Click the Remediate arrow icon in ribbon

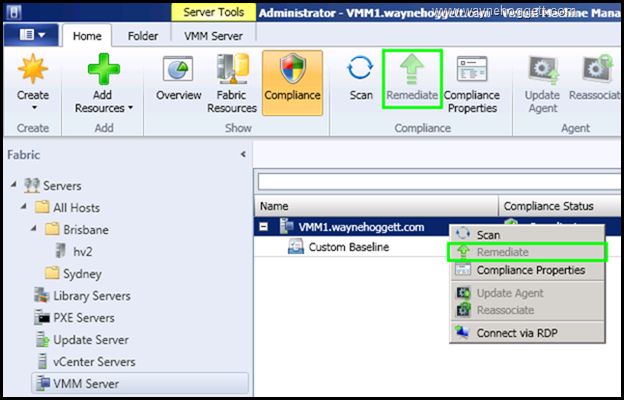412,70
